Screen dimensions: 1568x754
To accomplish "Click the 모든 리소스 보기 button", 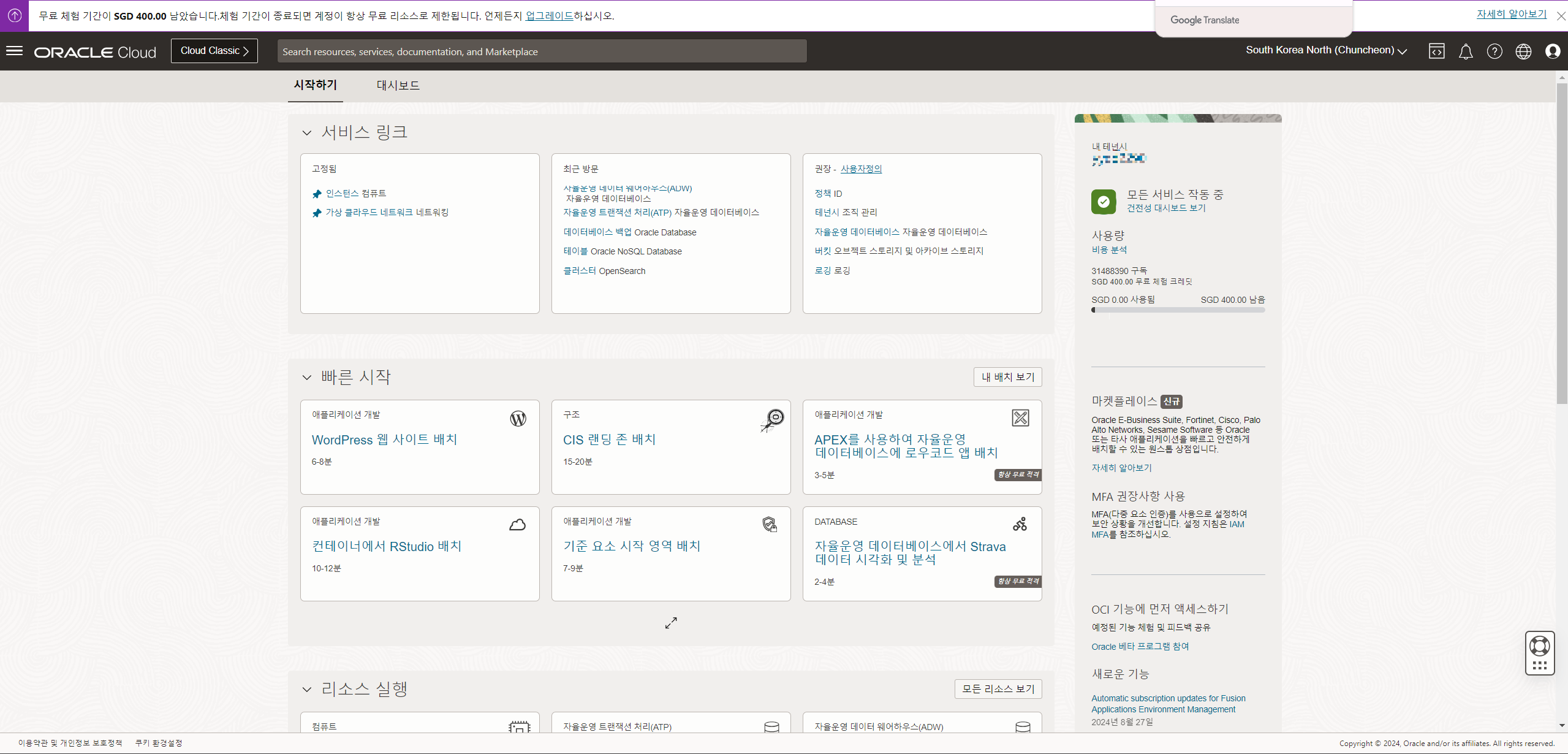I will click(998, 689).
